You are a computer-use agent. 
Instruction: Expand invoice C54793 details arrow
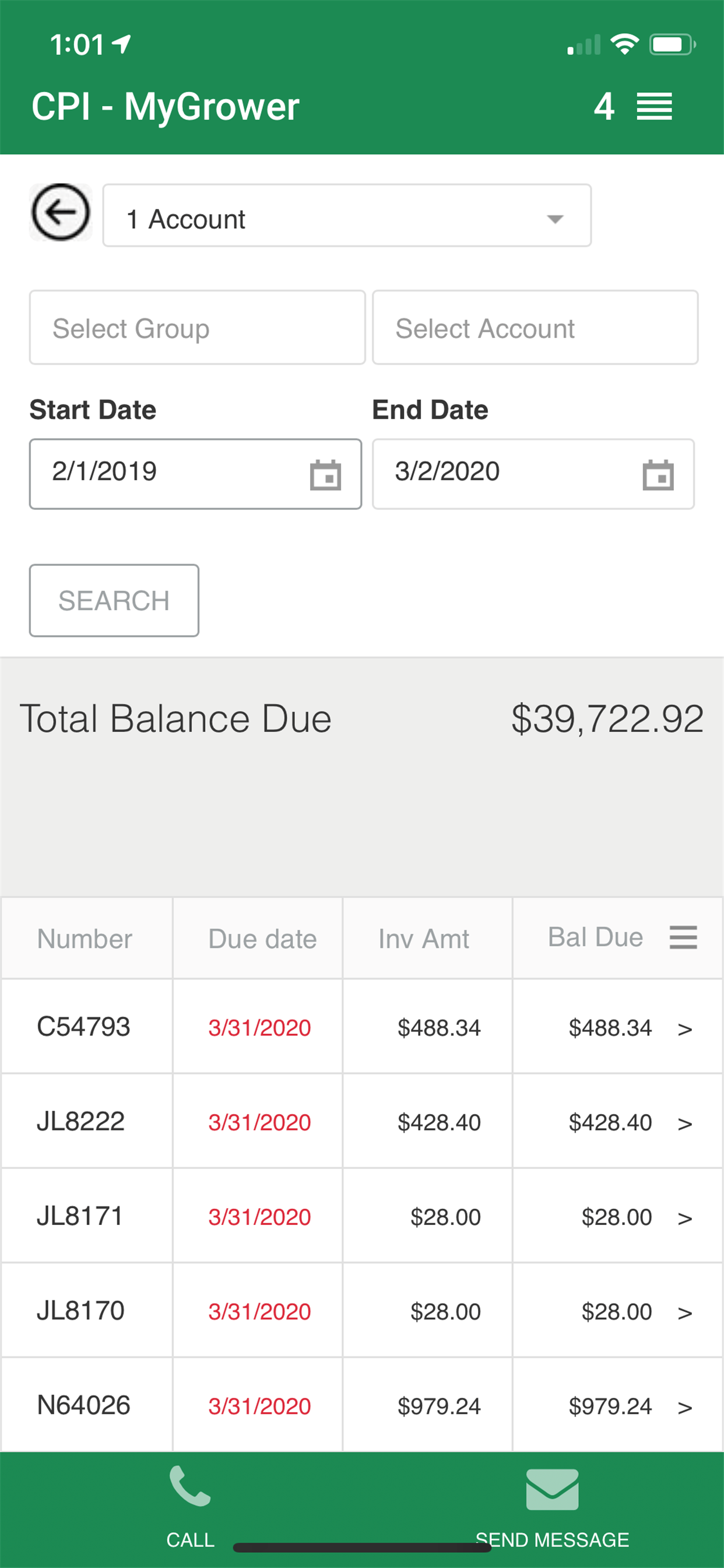684,1028
